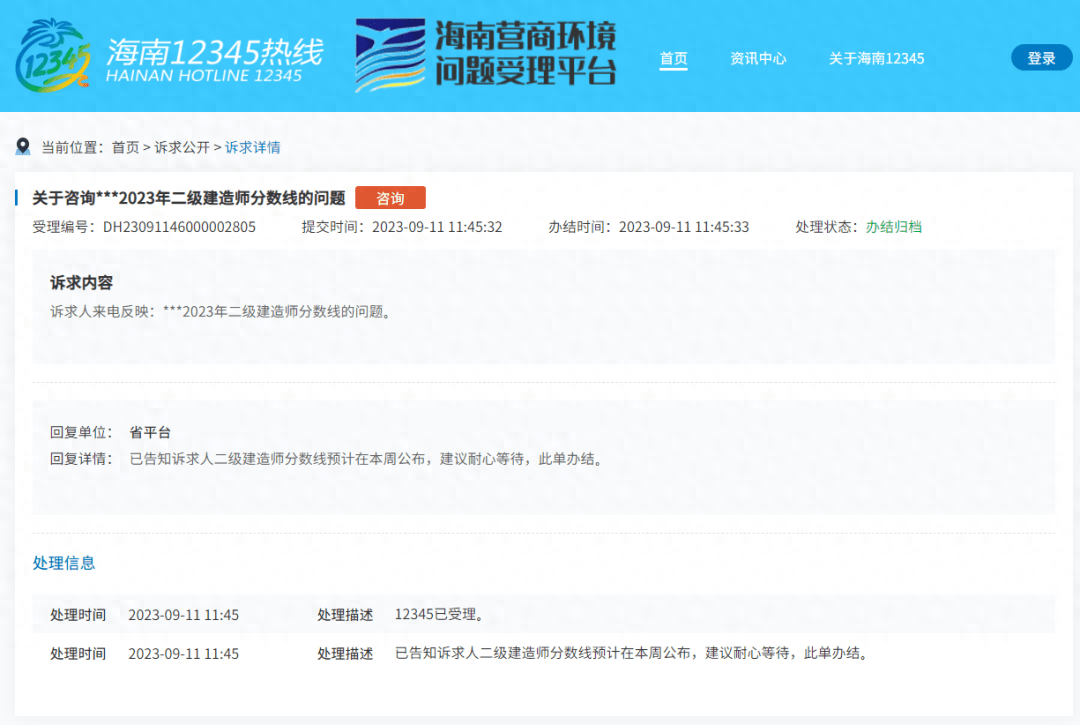Click the text 诉求人来电反映：***2023年二级建造师分数线的问题。
The height and width of the screenshot is (725, 1080).
[222, 312]
